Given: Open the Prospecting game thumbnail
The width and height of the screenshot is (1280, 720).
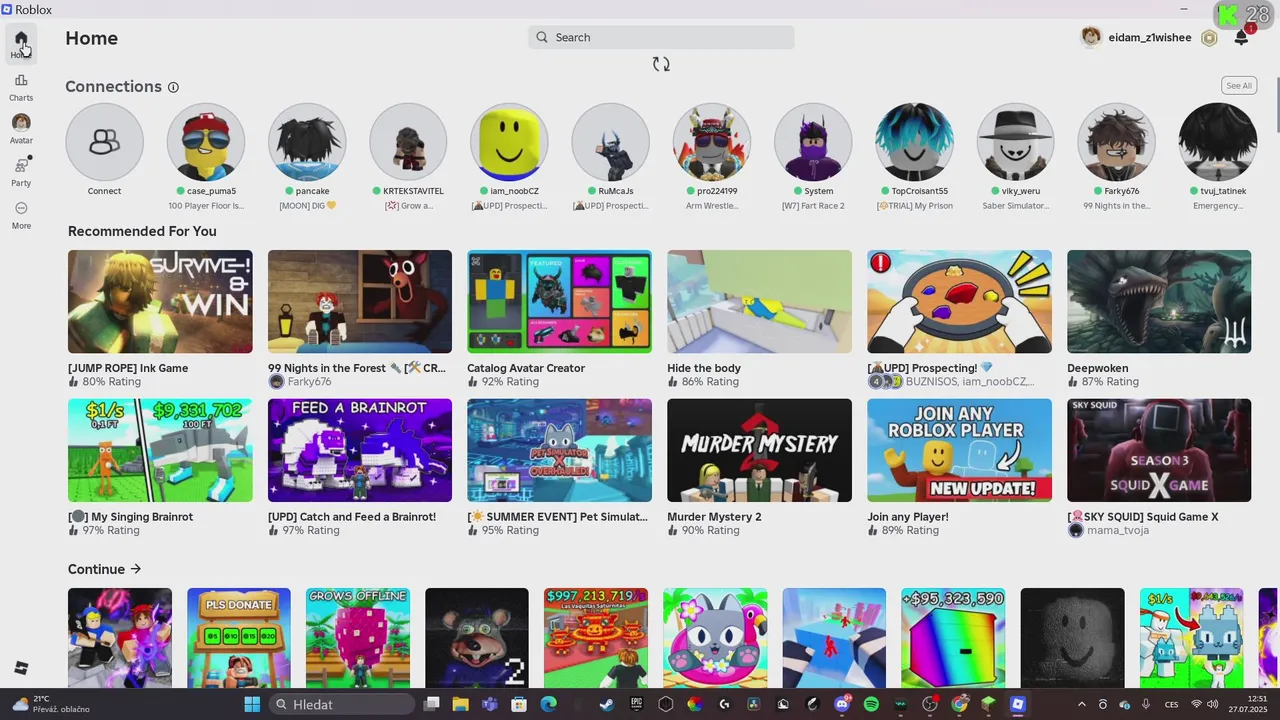Looking at the screenshot, I should click(960, 301).
